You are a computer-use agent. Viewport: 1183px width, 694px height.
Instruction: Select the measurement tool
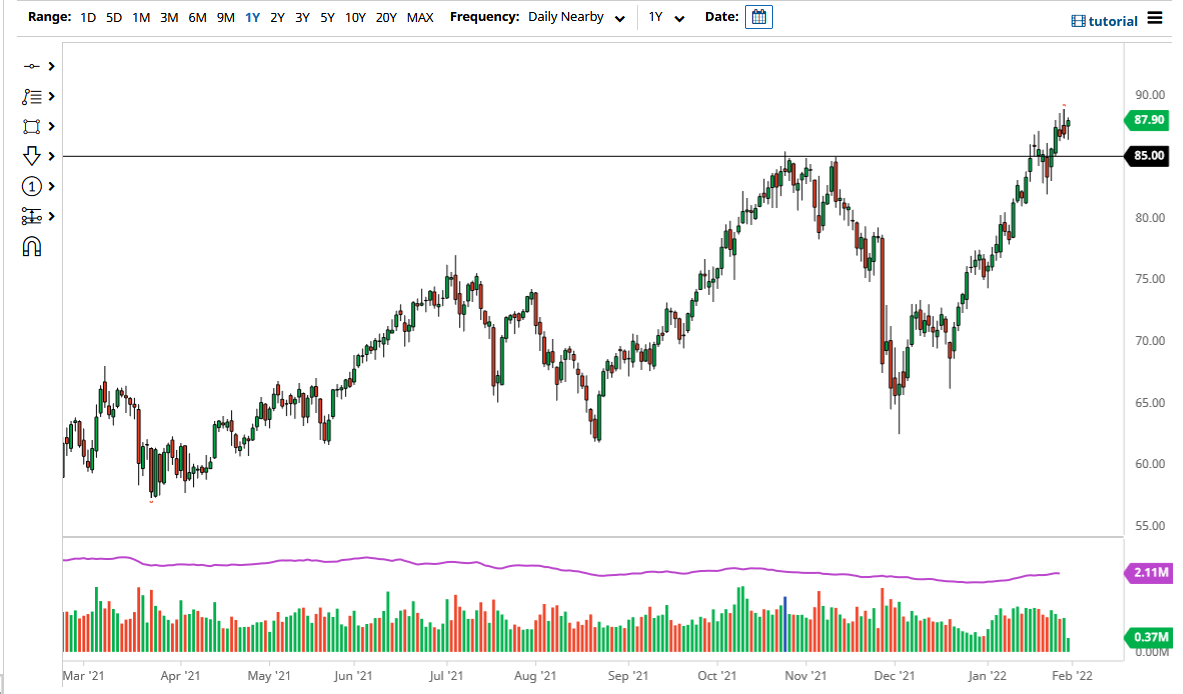tap(32, 216)
